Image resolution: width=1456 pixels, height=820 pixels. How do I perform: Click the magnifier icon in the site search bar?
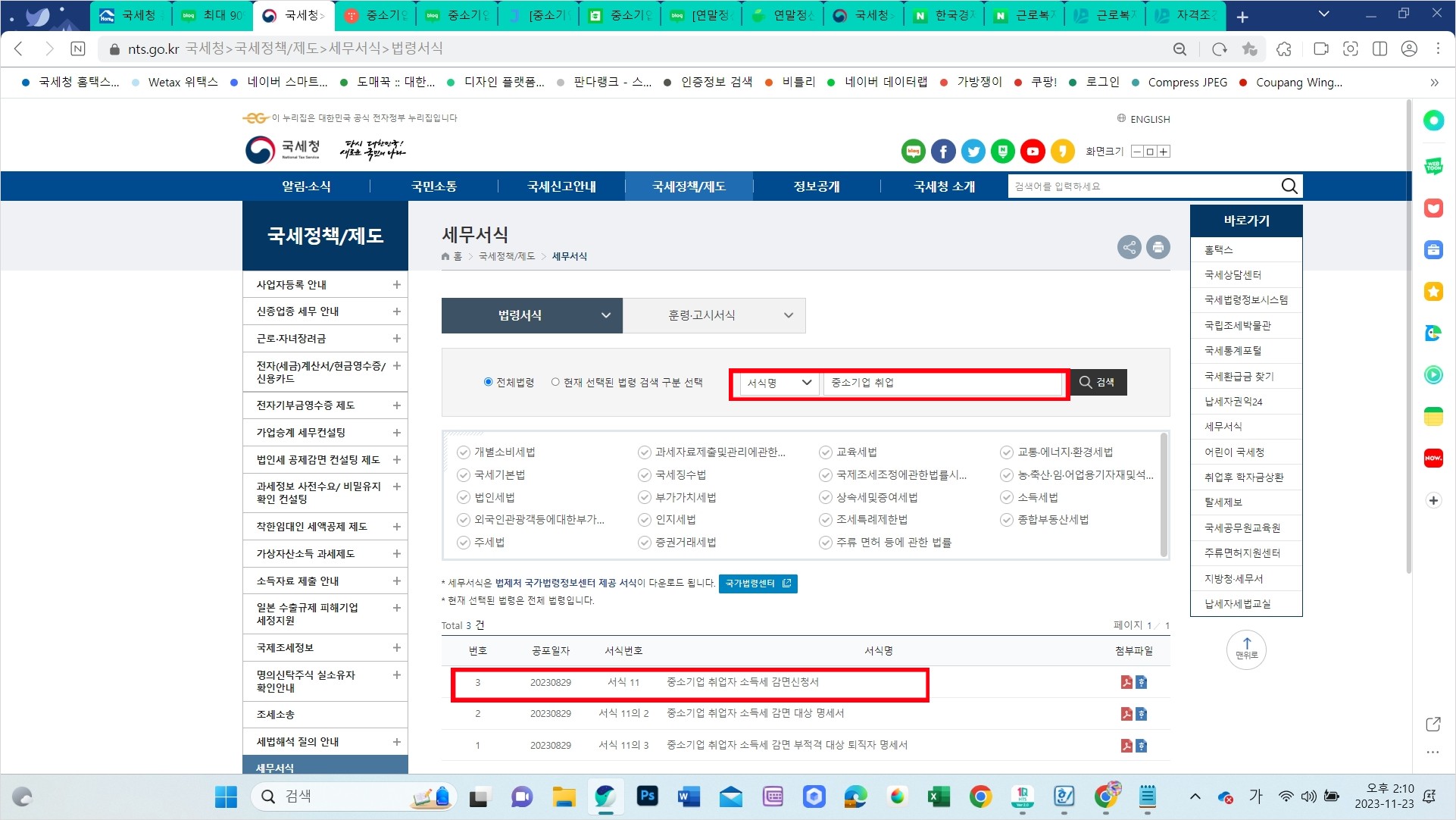pyautogui.click(x=1289, y=186)
